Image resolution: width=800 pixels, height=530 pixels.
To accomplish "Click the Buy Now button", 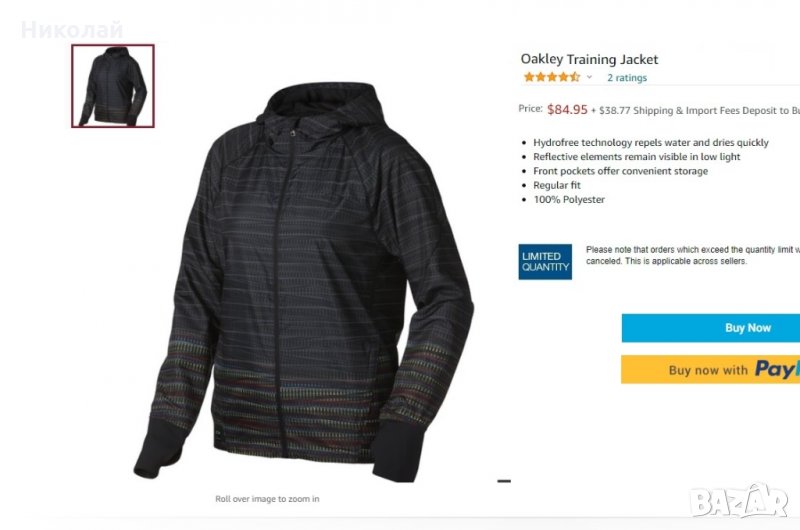I will [711, 328].
